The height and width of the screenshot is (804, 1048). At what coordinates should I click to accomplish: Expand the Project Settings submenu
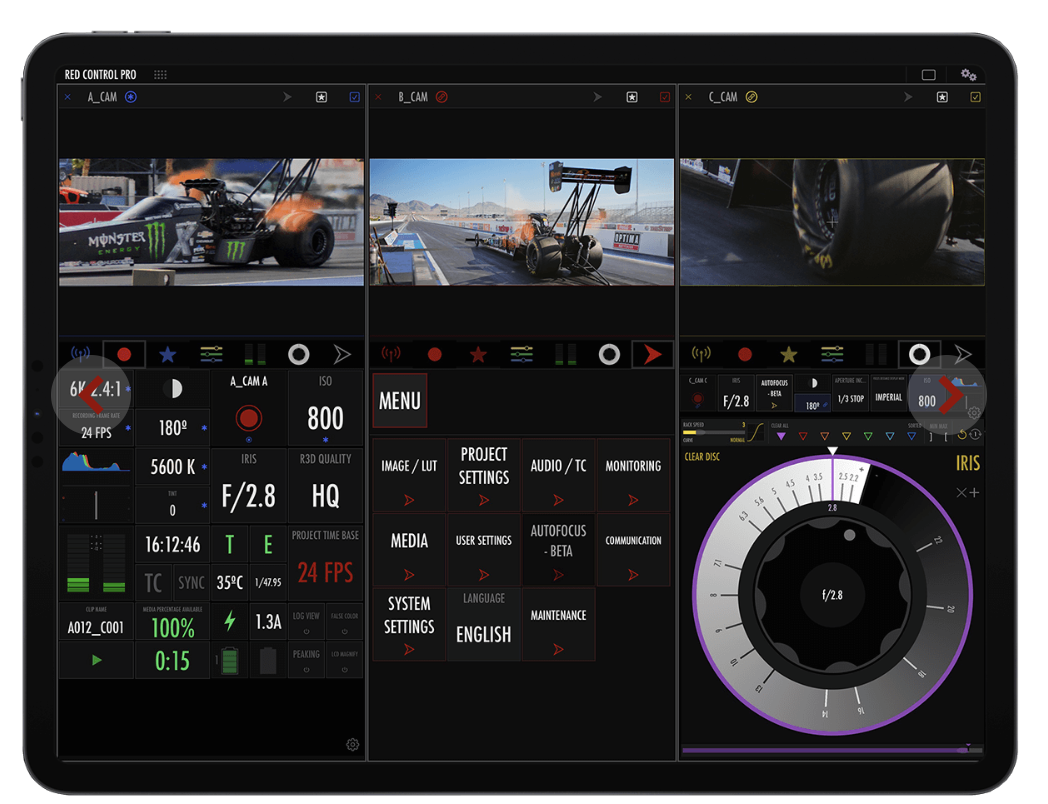click(484, 475)
